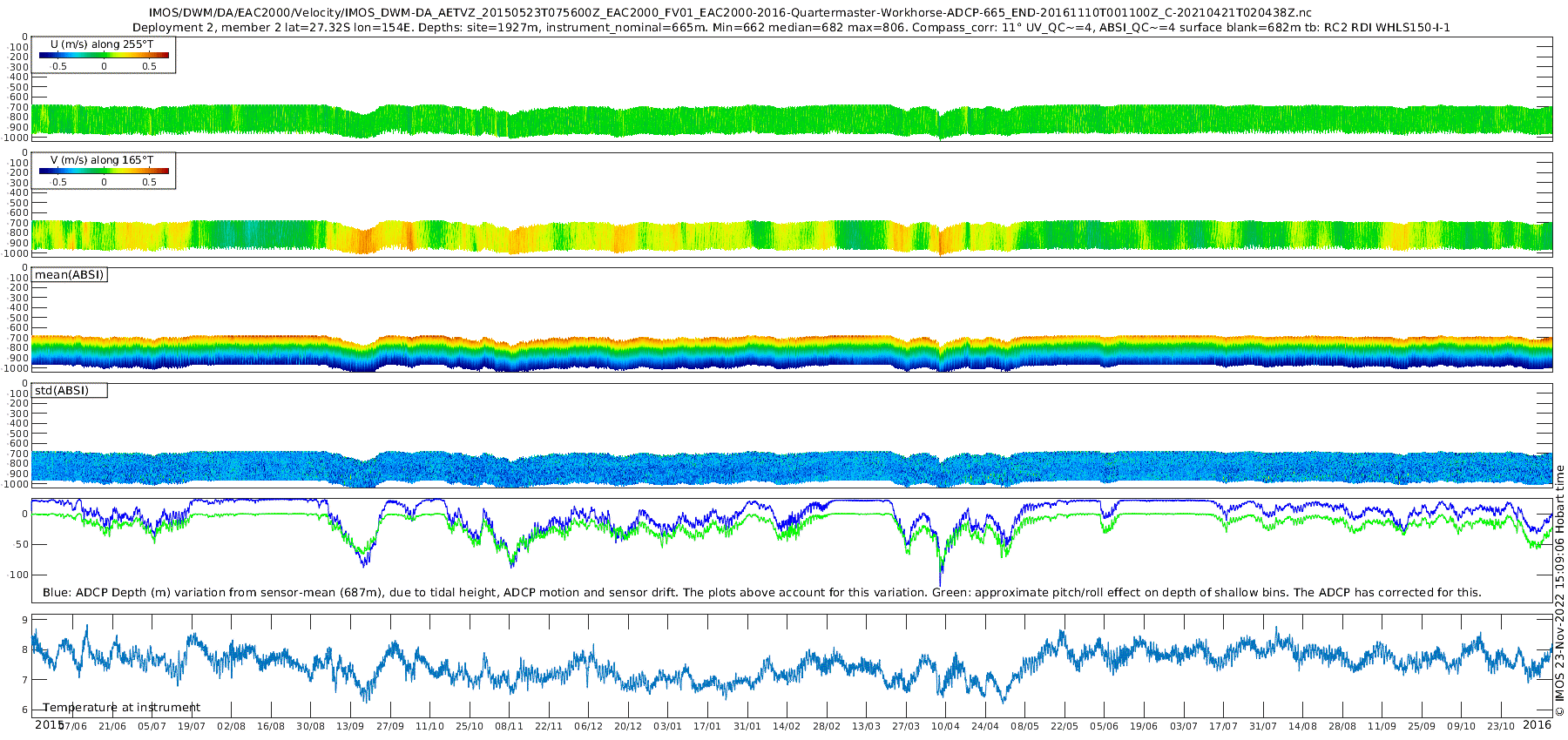The image size is (1568, 740).
Task: Click the V velocity colorbar in the legend
Action: [x=104, y=171]
